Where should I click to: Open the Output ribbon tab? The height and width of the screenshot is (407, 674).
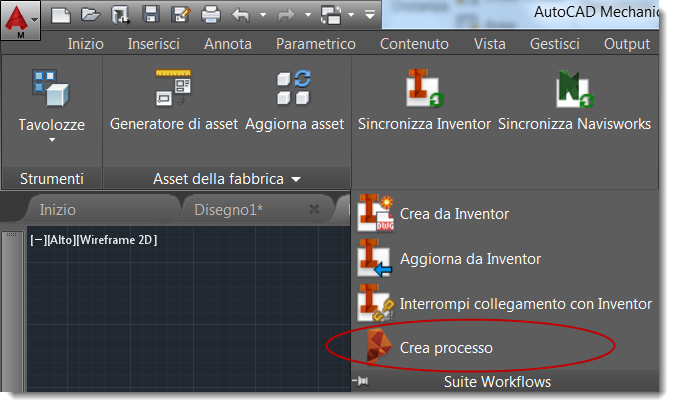tap(627, 44)
